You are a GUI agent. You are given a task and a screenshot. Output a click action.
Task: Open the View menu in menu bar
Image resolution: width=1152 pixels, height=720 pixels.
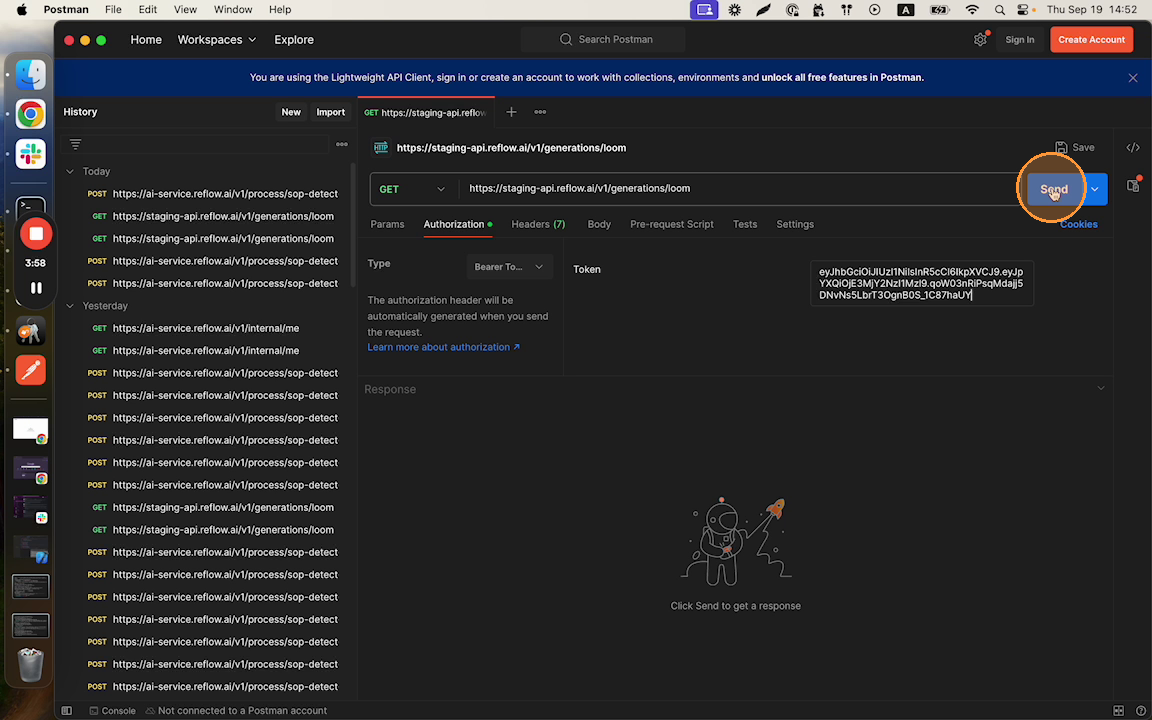(185, 10)
